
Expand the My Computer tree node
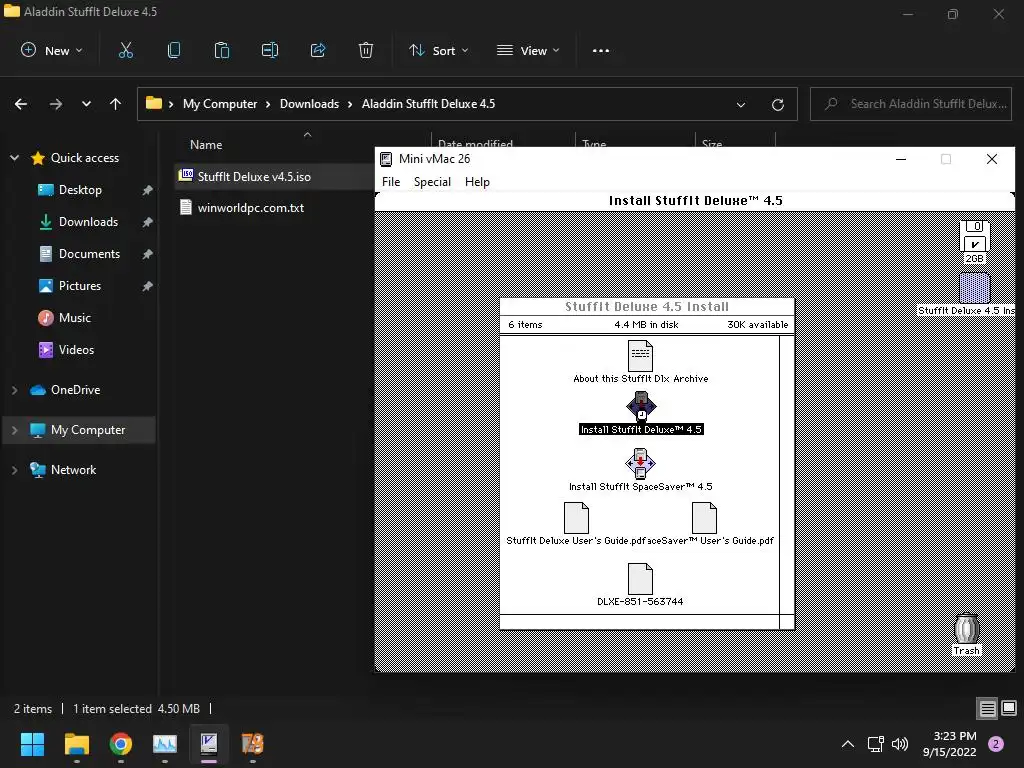click(14, 430)
